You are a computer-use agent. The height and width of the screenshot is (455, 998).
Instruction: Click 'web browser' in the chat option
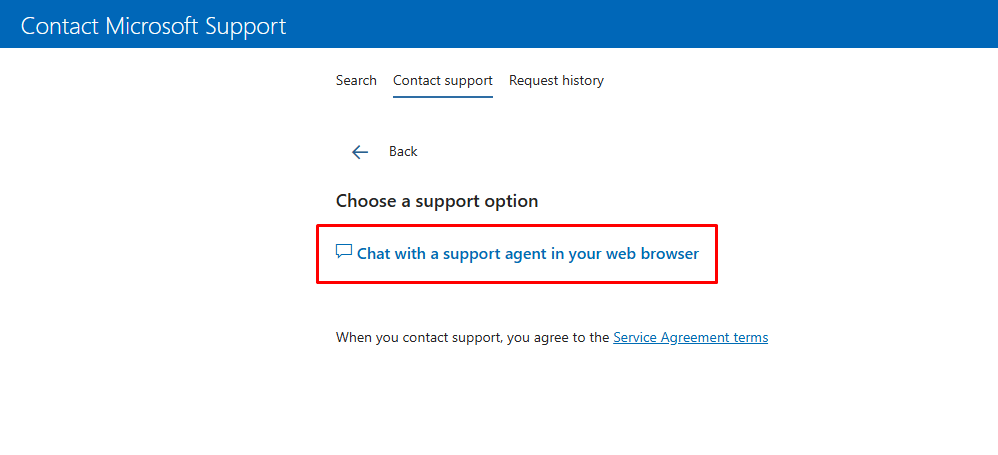click(x=652, y=253)
